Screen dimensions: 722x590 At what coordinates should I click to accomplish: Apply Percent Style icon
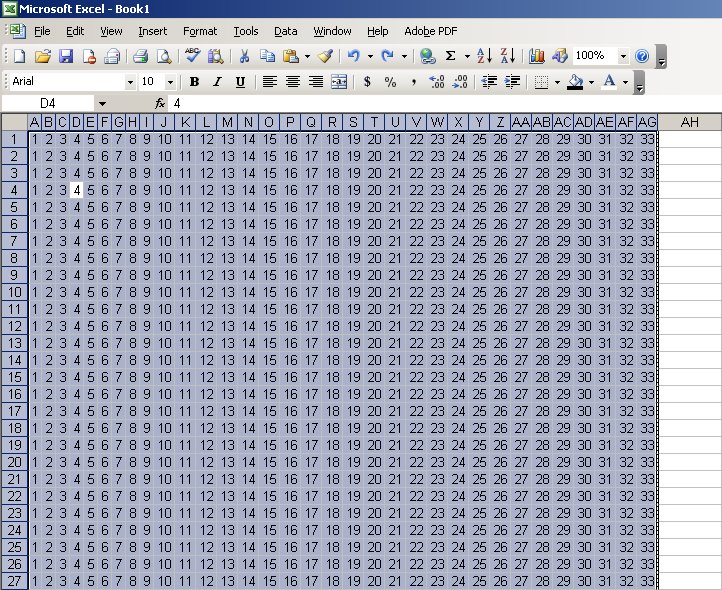[390, 82]
